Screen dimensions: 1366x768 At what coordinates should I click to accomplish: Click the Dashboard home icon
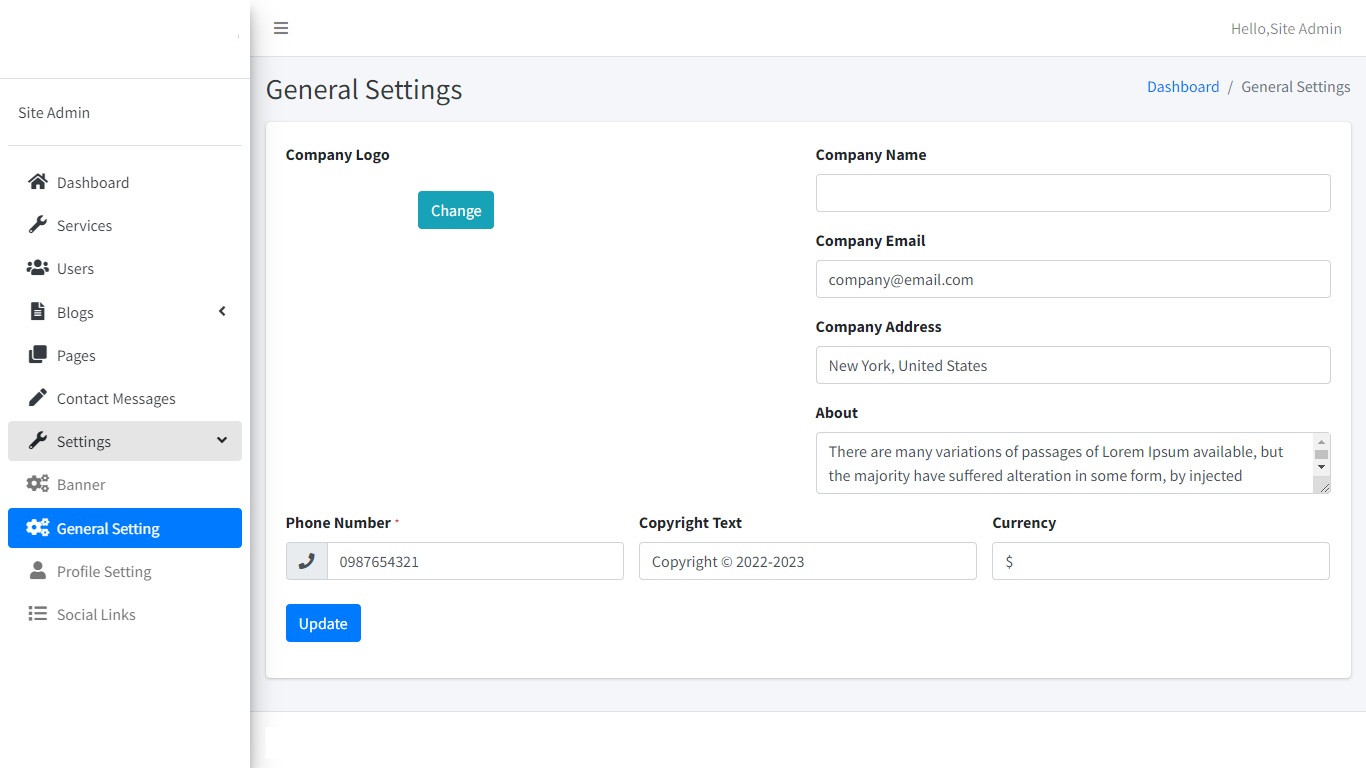click(38, 182)
